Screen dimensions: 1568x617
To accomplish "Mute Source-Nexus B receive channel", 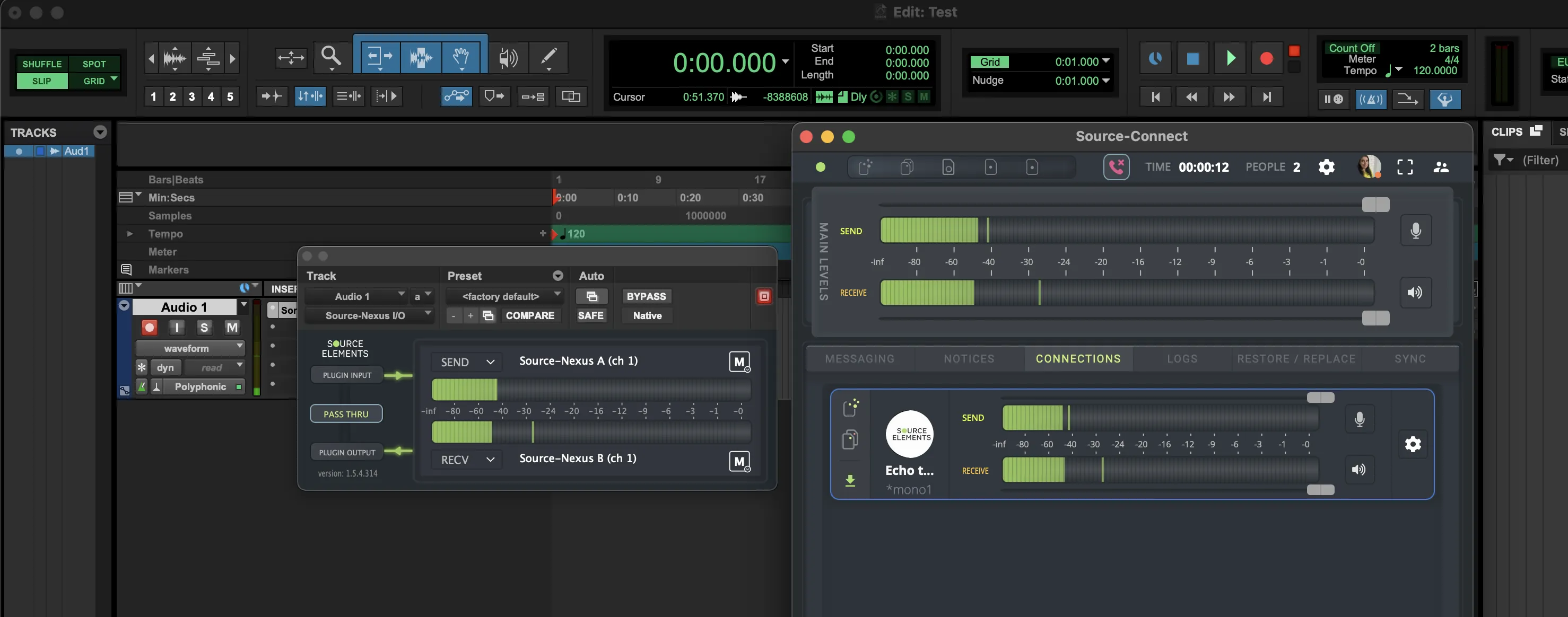I will 739,461.
